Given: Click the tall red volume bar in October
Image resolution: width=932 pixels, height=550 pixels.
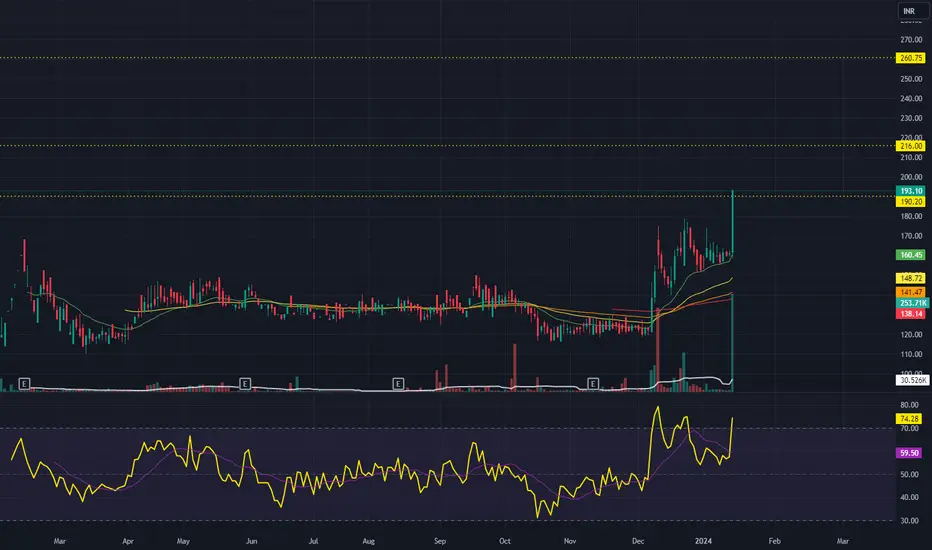Looking at the screenshot, I should coord(515,367).
